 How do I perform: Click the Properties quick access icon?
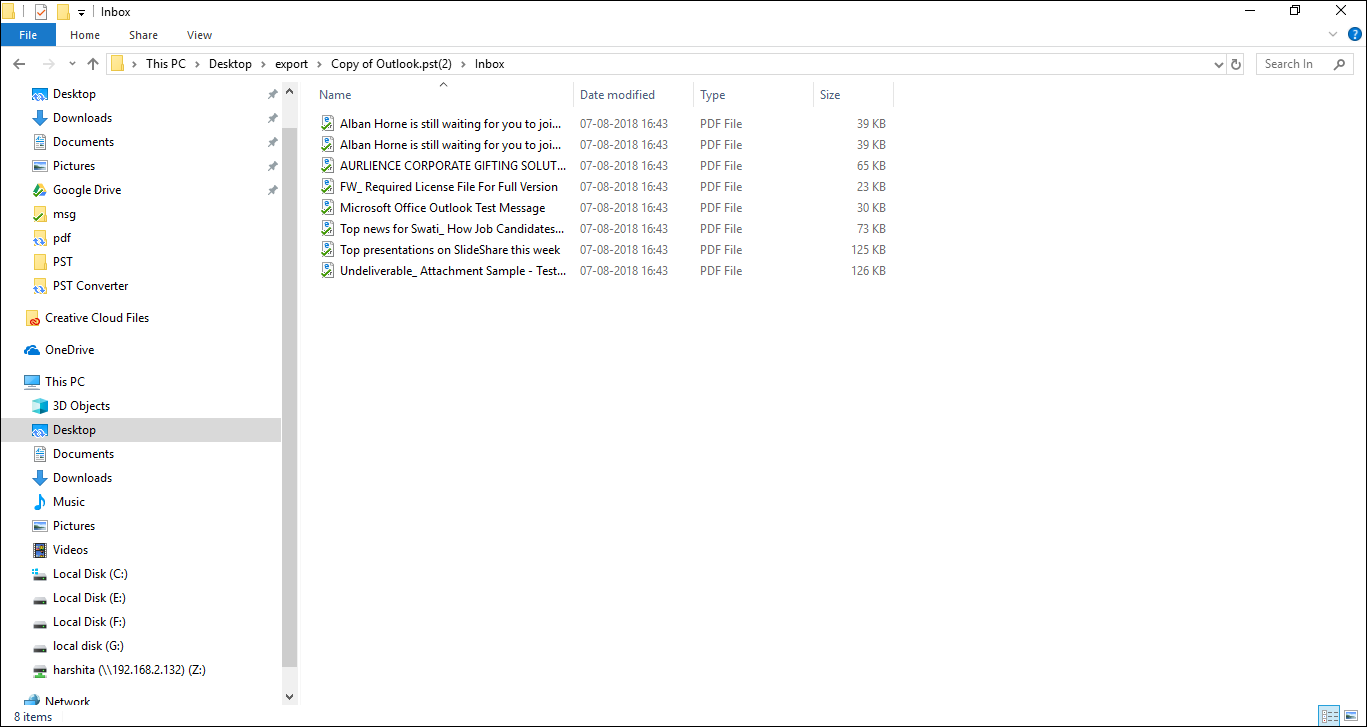point(41,12)
